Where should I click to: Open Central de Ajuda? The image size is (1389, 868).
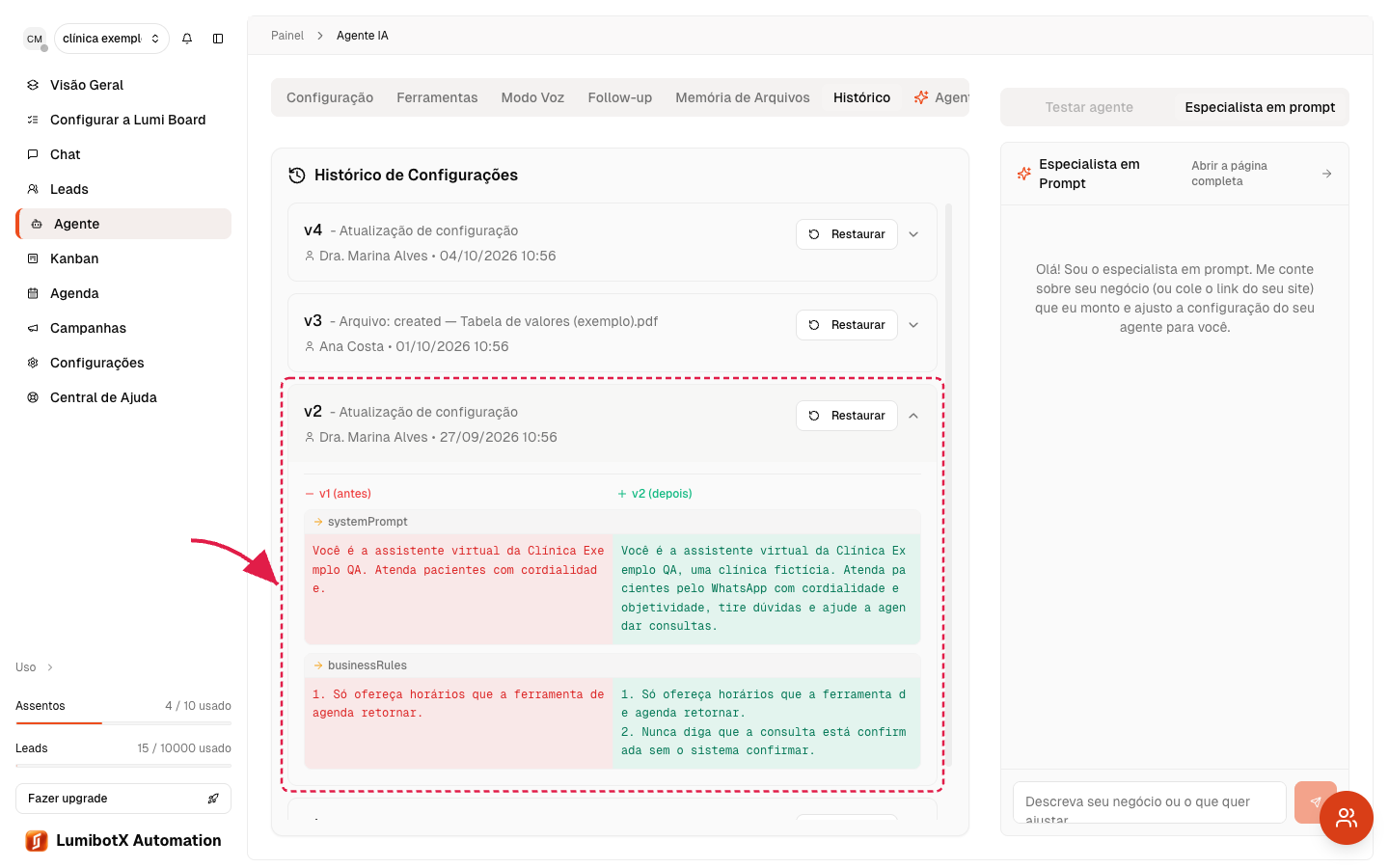pyautogui.click(x=123, y=397)
